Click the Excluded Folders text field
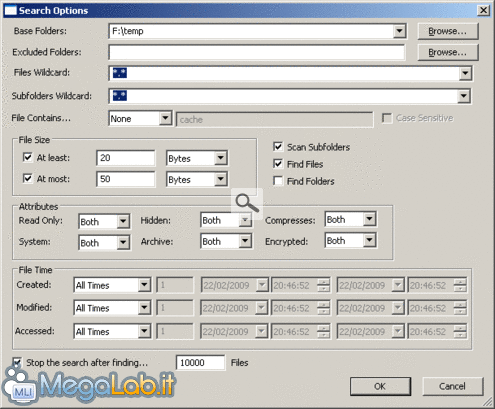Screen dimensions: 495x409 [257, 52]
